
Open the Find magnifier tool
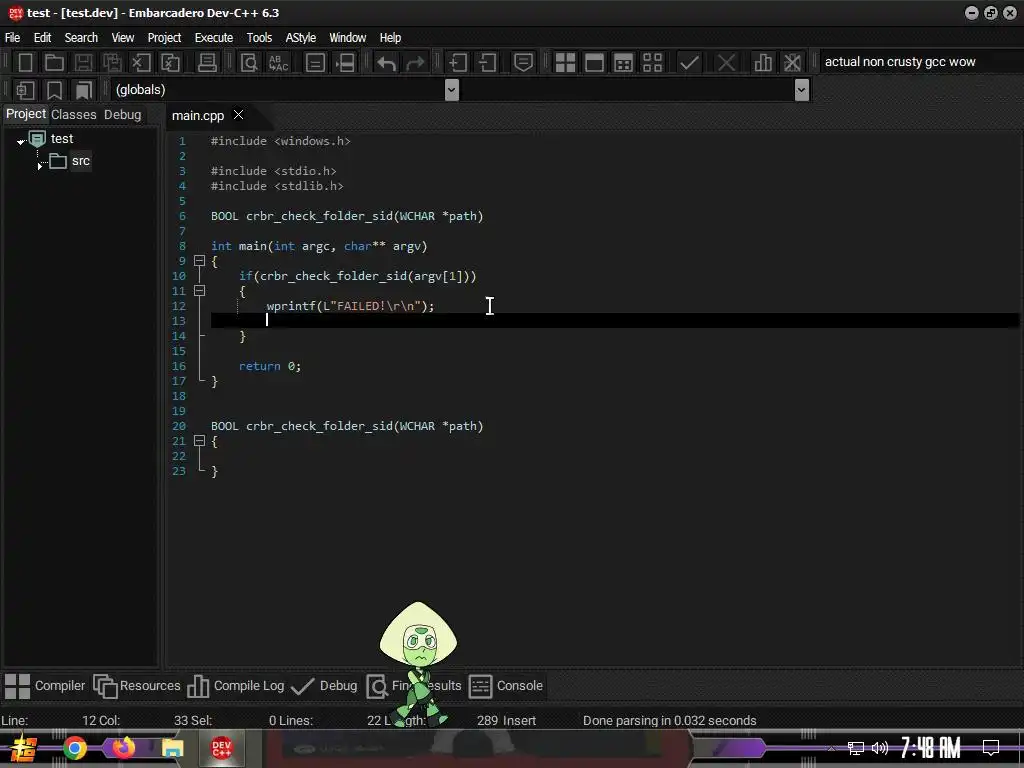click(x=249, y=63)
